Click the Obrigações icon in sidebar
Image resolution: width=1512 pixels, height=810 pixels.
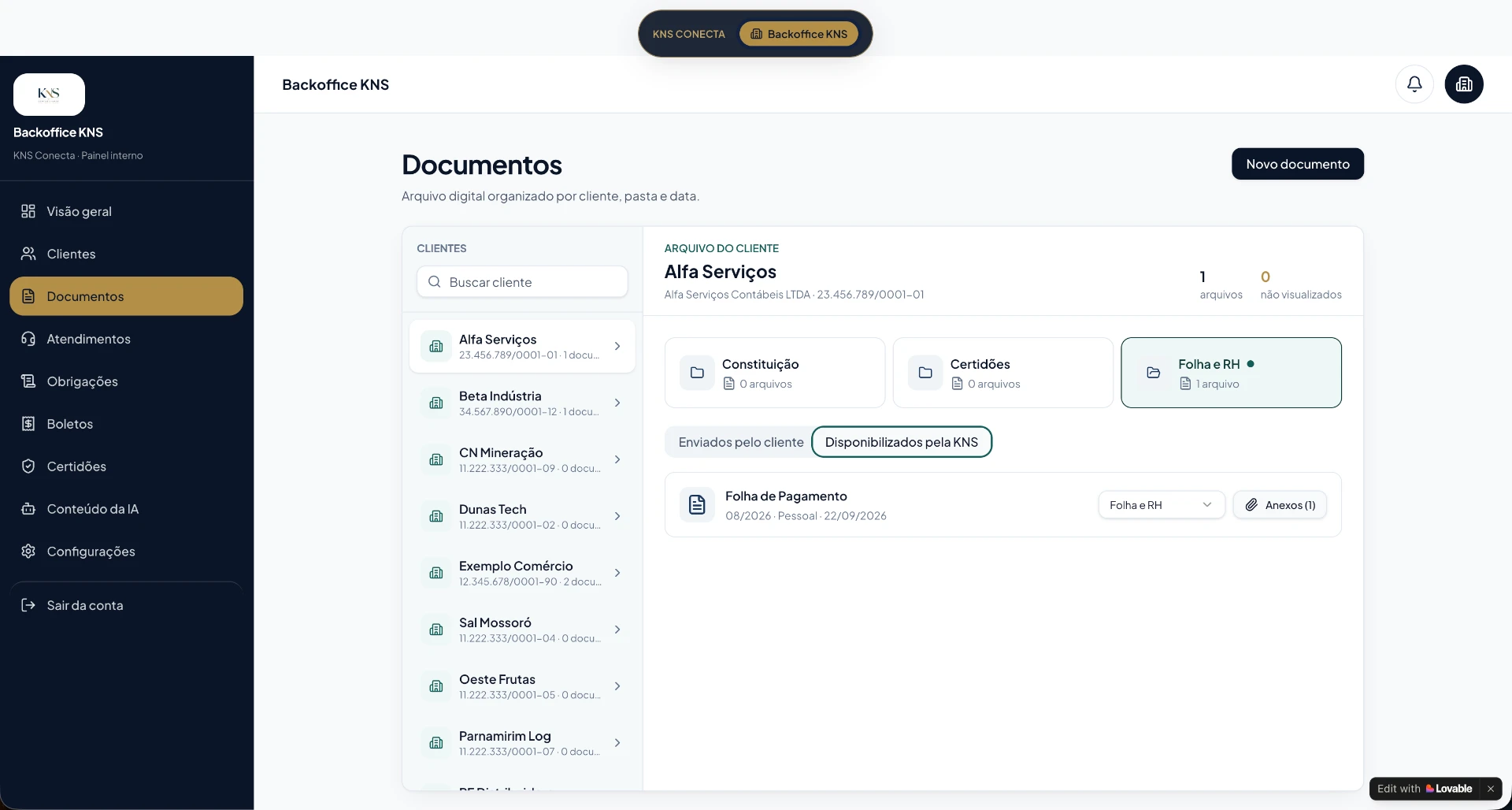(x=28, y=381)
